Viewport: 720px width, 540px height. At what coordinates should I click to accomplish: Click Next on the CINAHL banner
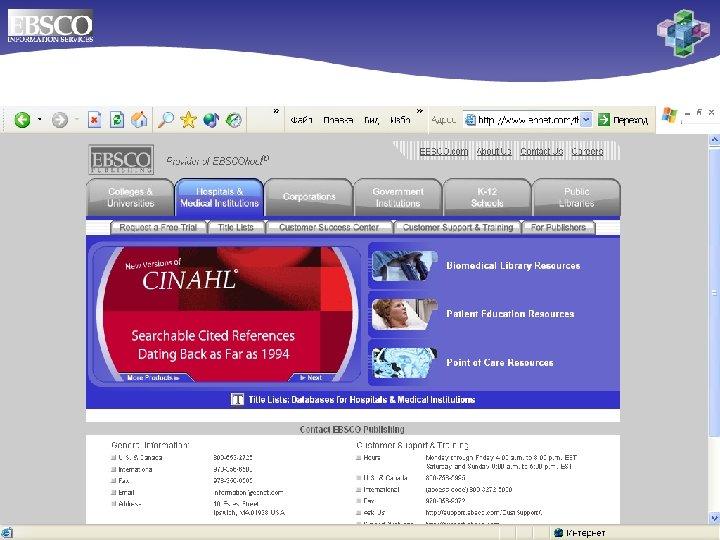pyautogui.click(x=311, y=377)
